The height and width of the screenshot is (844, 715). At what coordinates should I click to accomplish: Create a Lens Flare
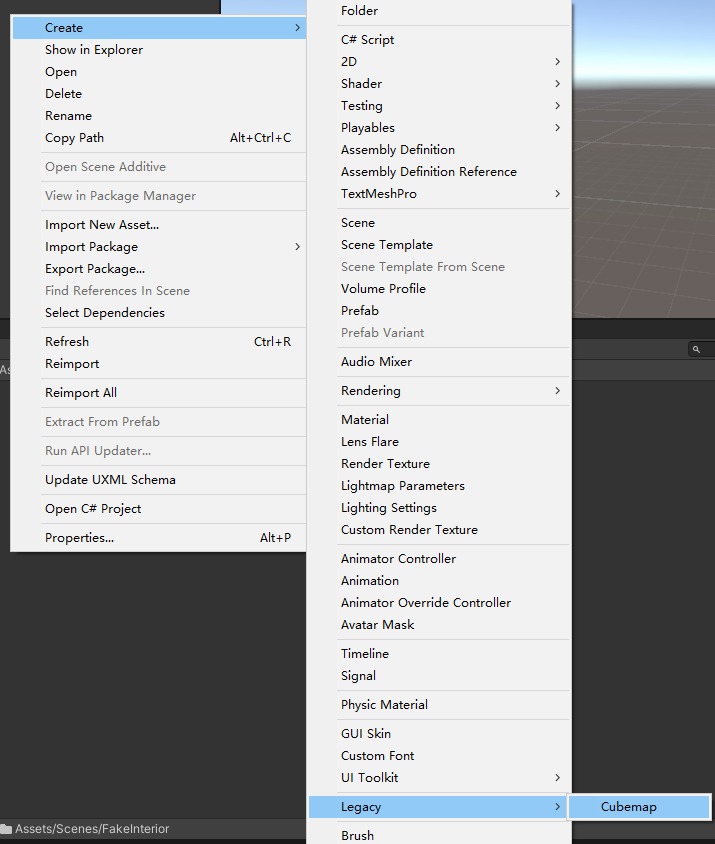[439, 442]
